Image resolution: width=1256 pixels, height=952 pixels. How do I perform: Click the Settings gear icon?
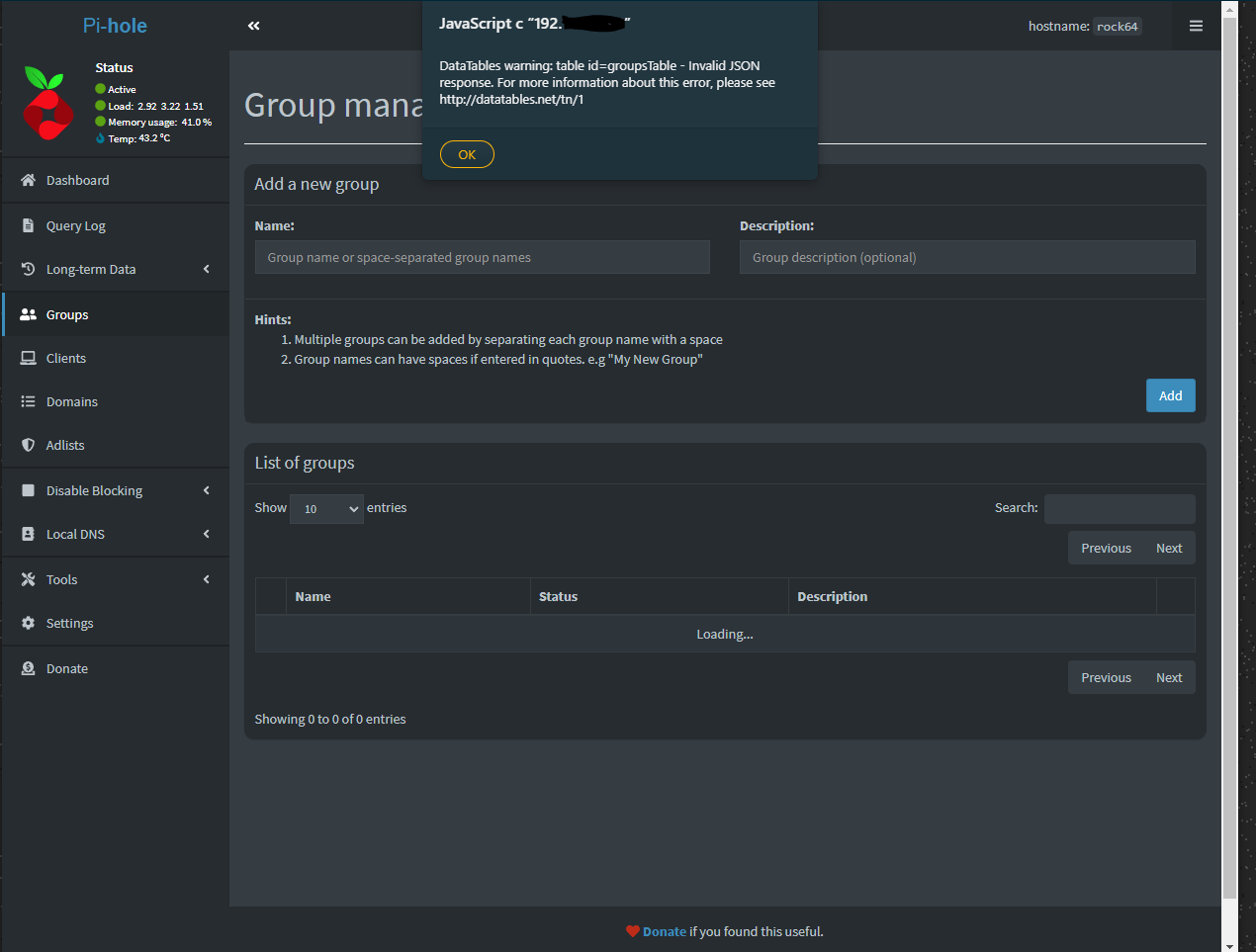pos(28,623)
